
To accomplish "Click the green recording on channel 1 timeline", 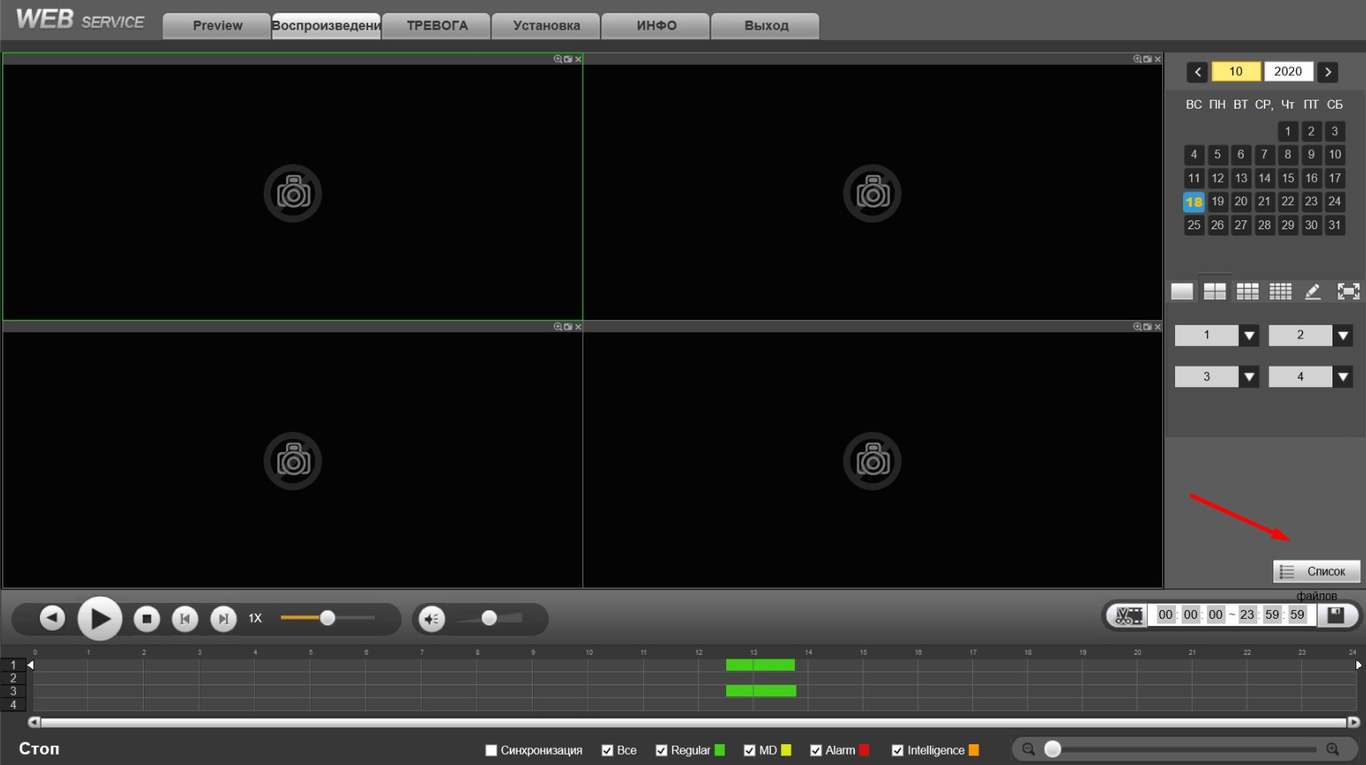I will 760,665.
